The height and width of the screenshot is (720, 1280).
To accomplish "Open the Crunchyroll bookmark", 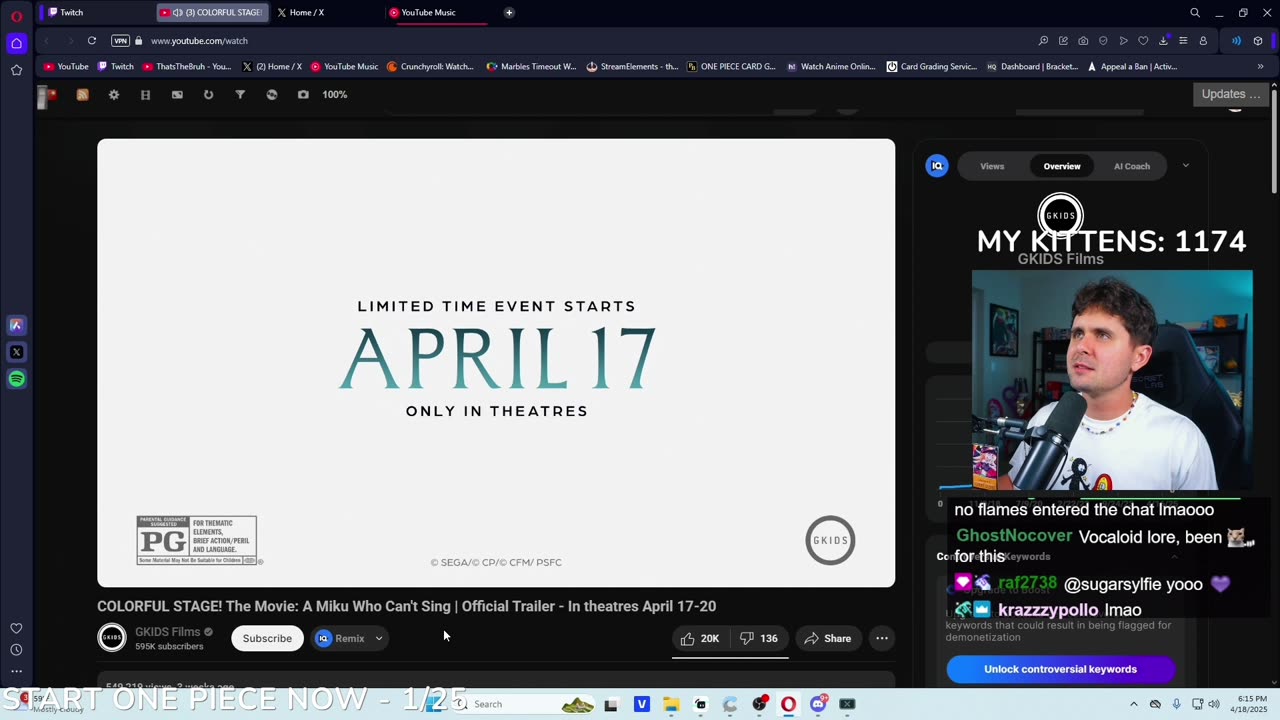I will click(430, 67).
